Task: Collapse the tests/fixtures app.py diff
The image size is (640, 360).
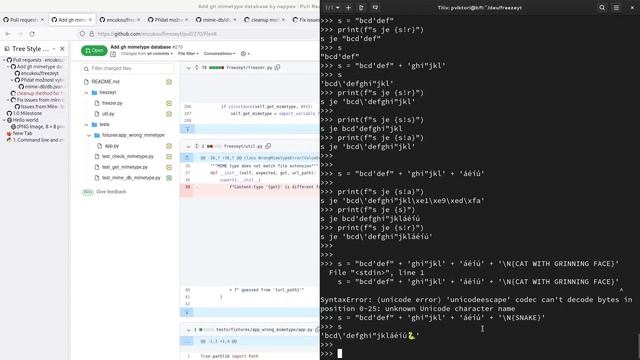Action: click(x=189, y=330)
